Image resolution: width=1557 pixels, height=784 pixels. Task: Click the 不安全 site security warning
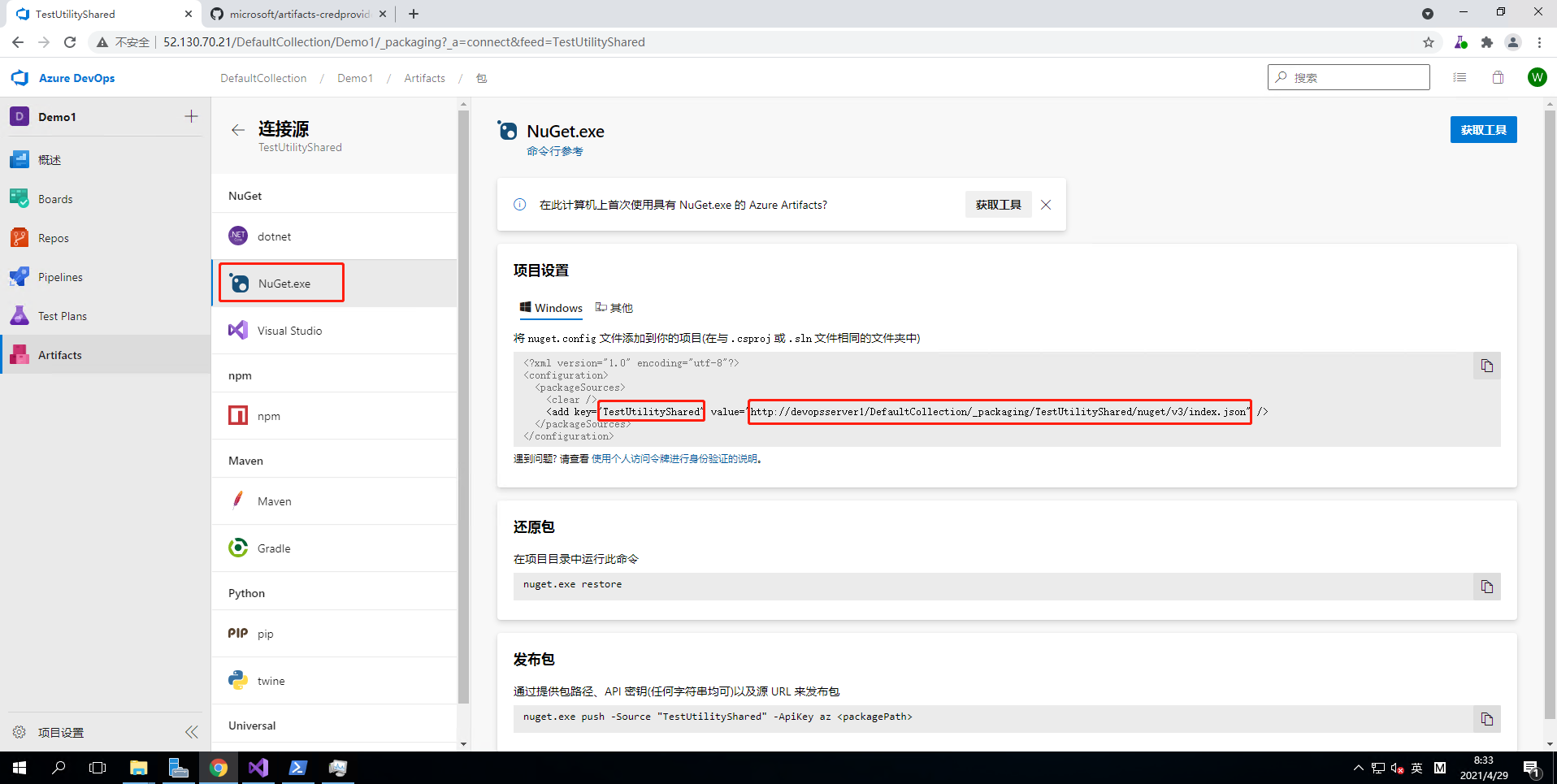coord(124,42)
